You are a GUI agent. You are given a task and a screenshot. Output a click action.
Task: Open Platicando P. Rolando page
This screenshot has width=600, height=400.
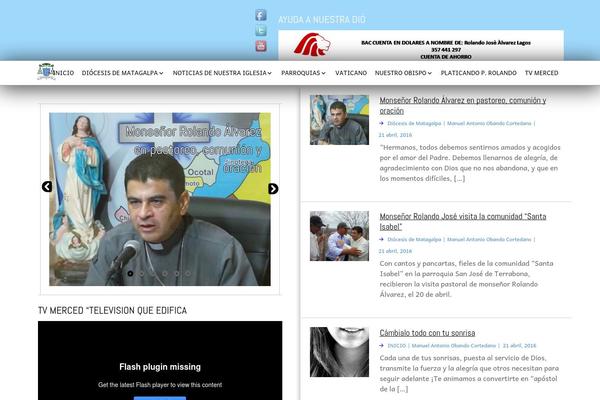[478, 73]
